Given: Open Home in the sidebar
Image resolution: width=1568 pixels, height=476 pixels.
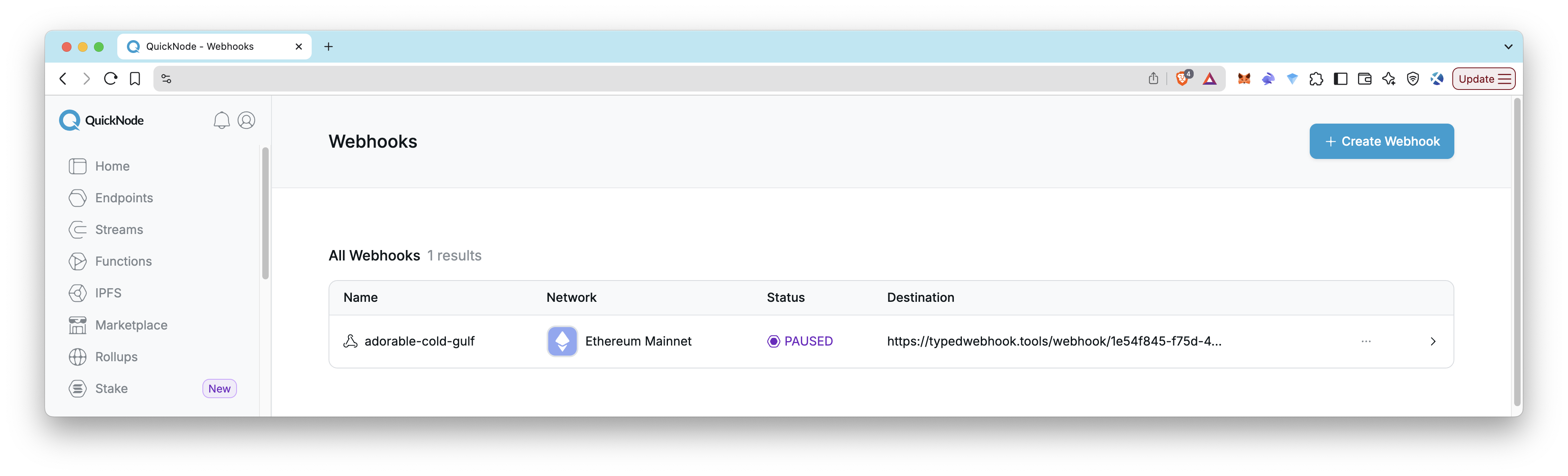Looking at the screenshot, I should click(x=112, y=166).
